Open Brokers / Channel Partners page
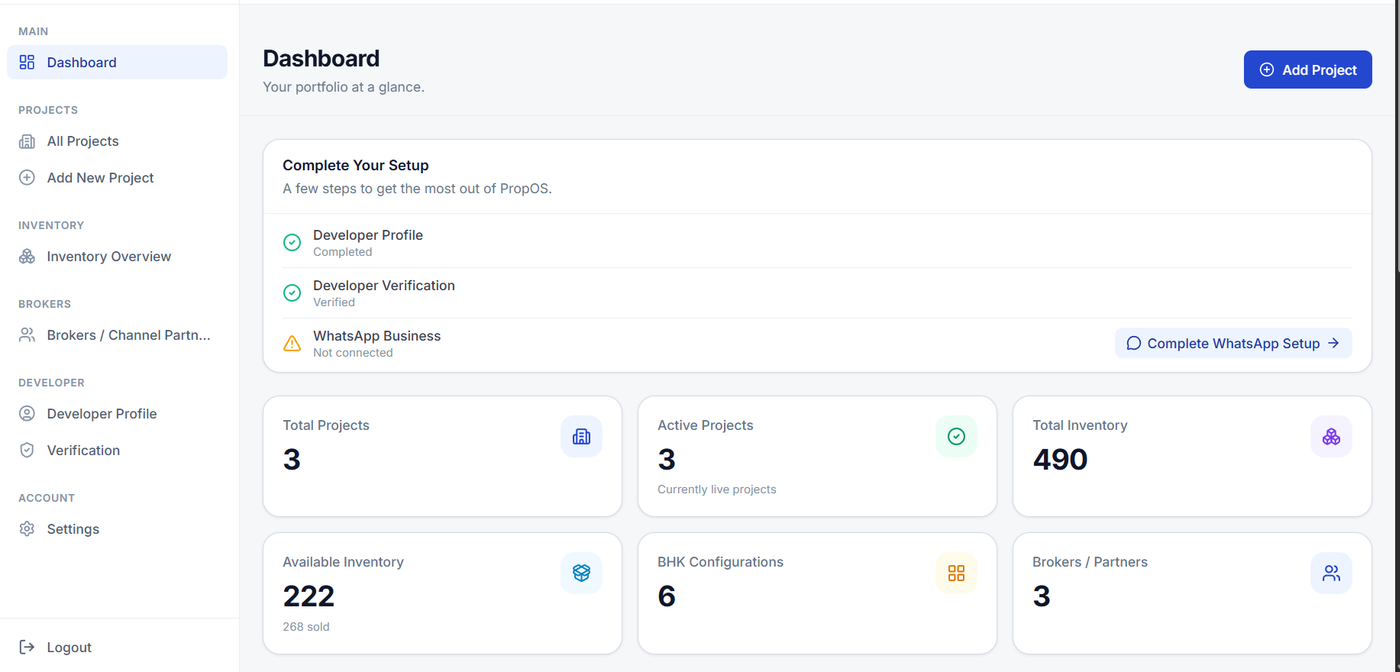The height and width of the screenshot is (672, 1400). (117, 335)
